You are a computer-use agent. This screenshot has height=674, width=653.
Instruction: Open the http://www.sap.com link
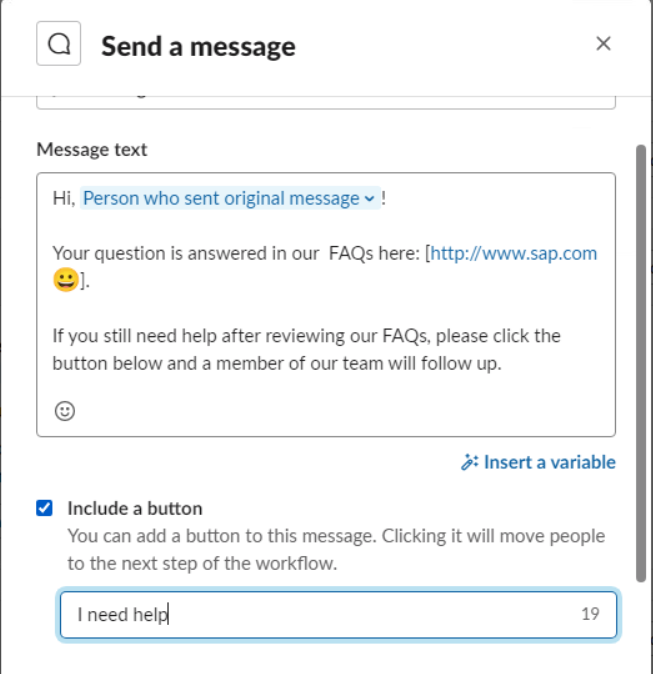click(x=513, y=253)
